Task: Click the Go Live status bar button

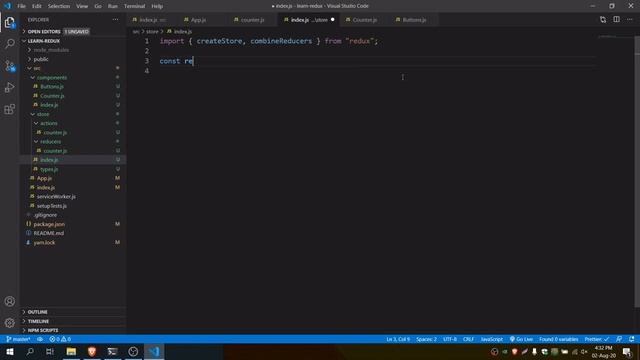Action: tap(521, 339)
